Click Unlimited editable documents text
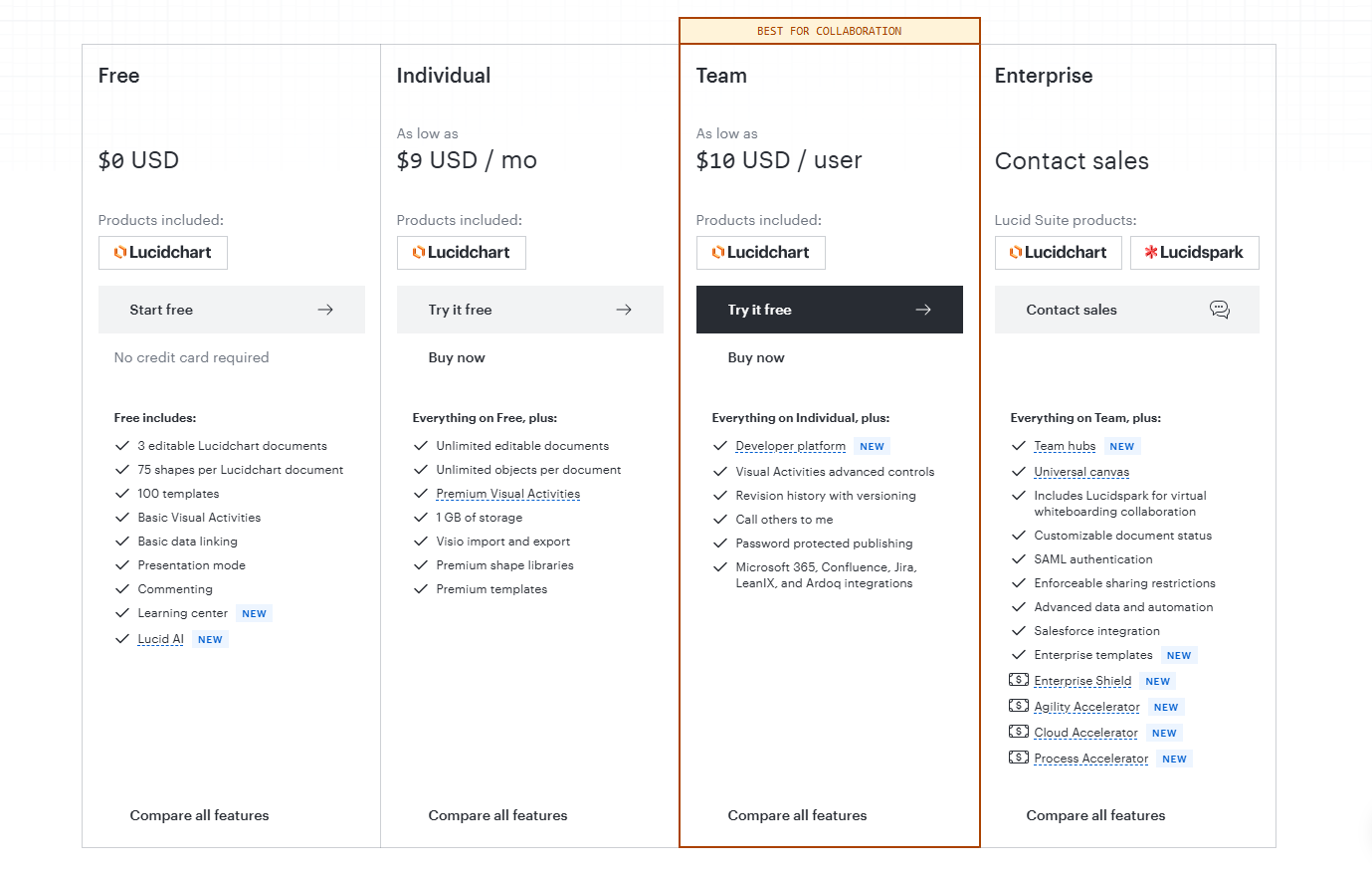Image resolution: width=1372 pixels, height=871 pixels. (522, 446)
